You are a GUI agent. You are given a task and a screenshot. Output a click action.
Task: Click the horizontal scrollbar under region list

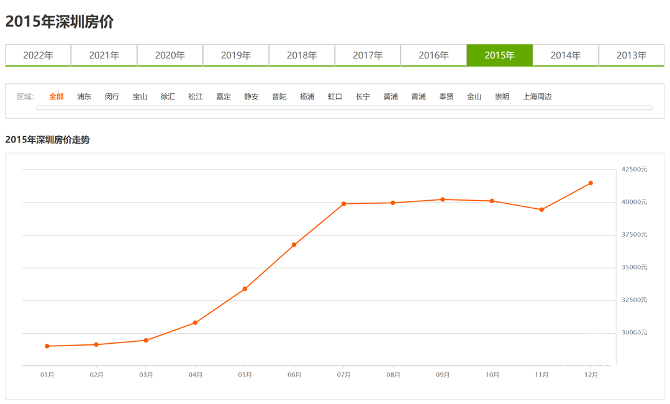[x=345, y=107]
